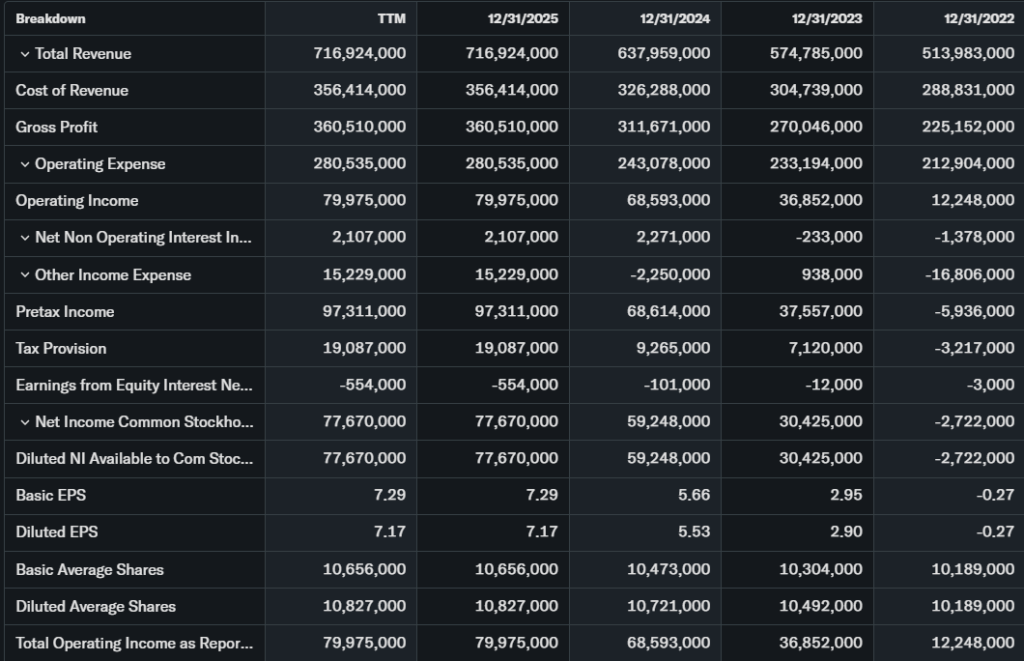Select the Gross Profit row label
This screenshot has height=661, width=1024.
(57, 127)
